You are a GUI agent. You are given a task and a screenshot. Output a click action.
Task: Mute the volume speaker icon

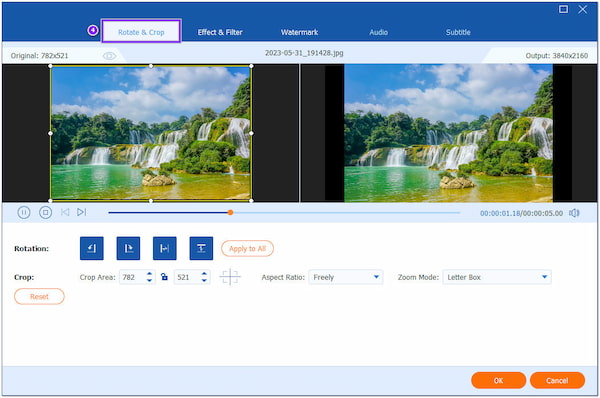[574, 213]
